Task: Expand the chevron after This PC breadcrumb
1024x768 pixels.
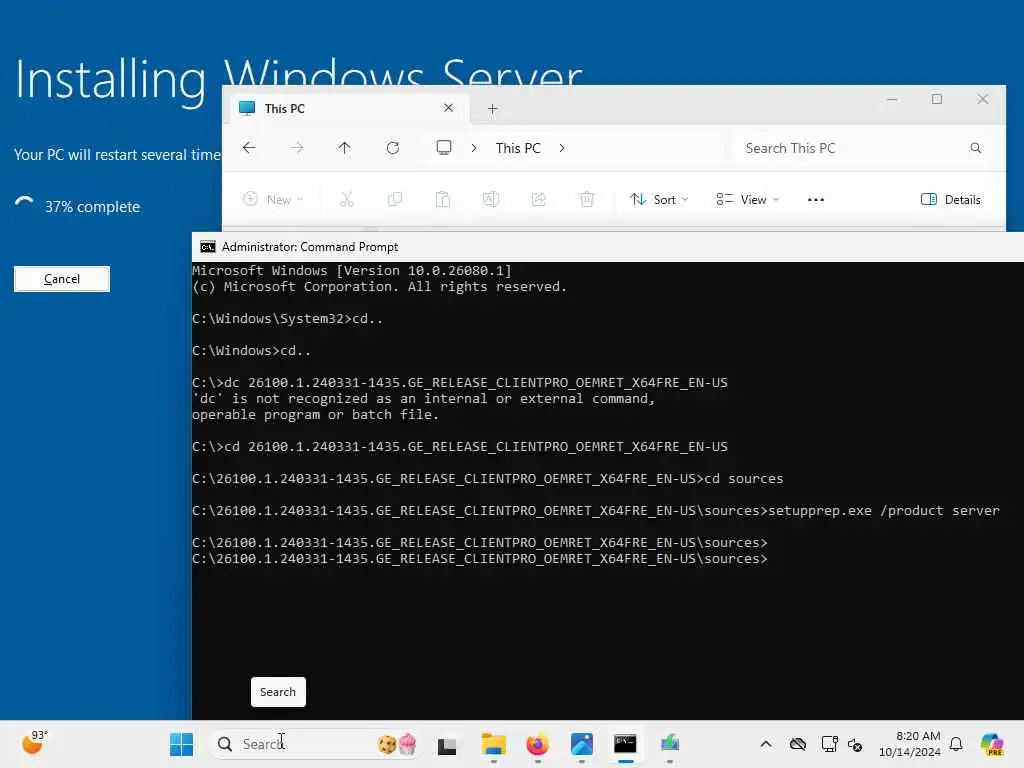Action: click(562, 148)
